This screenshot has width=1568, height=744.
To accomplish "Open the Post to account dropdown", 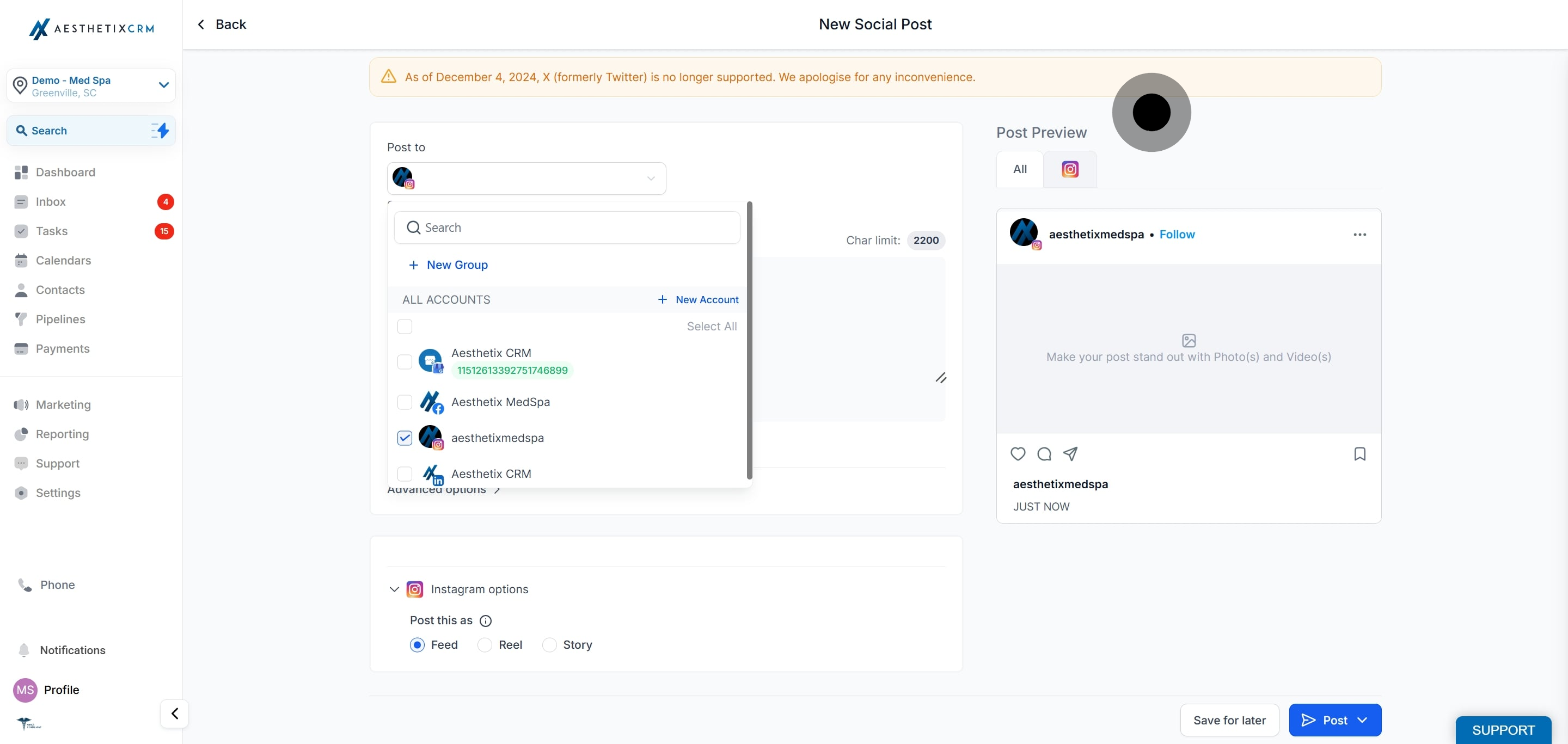I will click(526, 178).
